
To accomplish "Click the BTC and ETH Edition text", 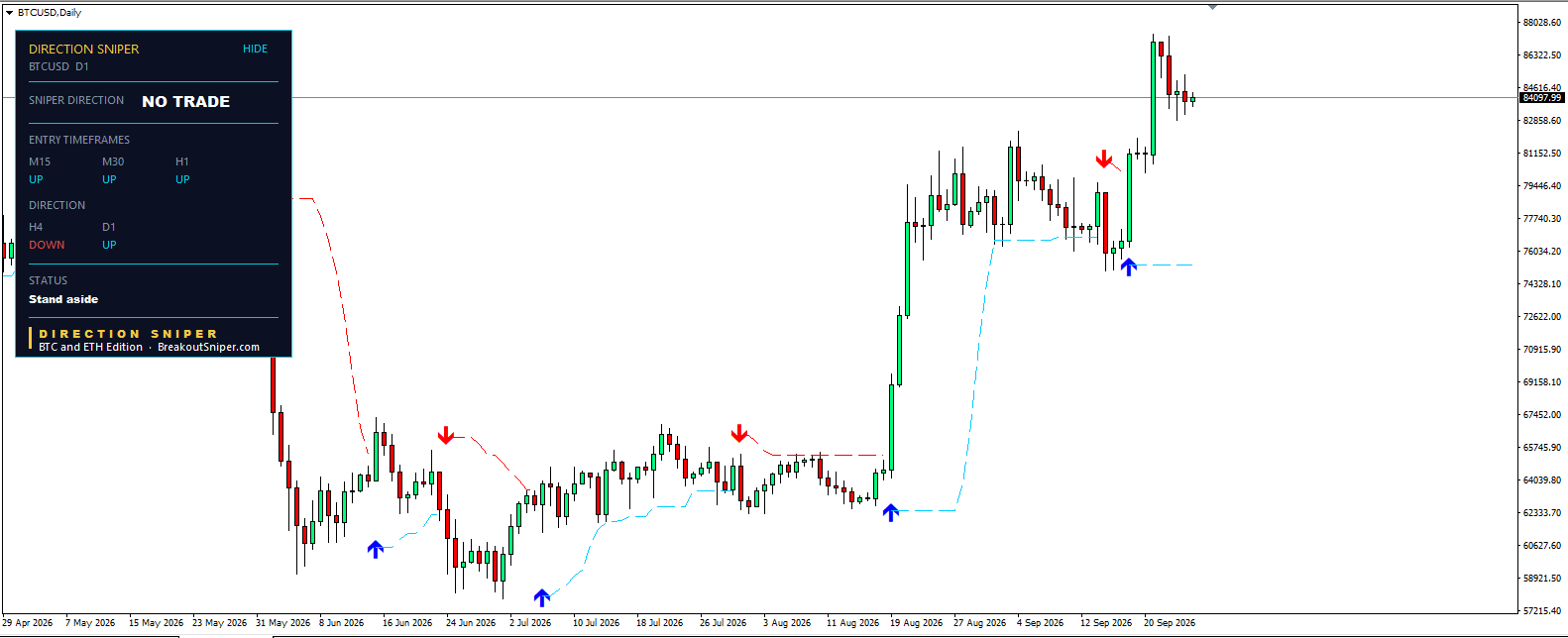I will tap(91, 347).
